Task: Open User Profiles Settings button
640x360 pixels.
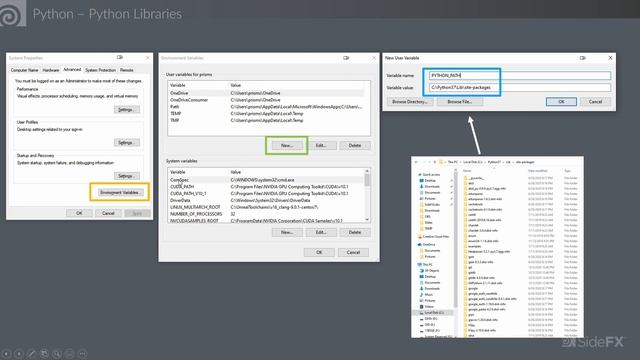Action: pos(127,142)
